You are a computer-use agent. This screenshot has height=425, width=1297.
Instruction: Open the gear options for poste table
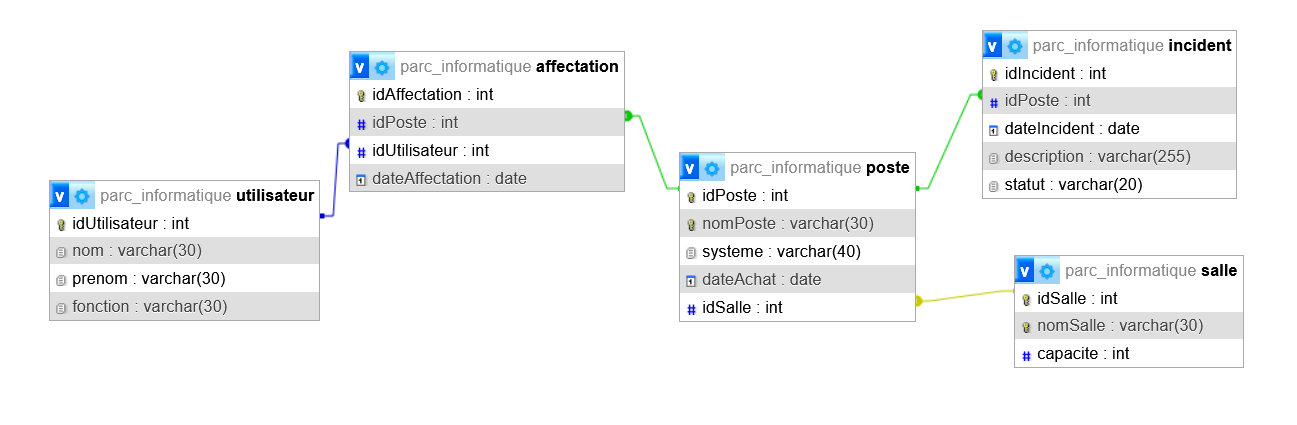click(x=712, y=168)
